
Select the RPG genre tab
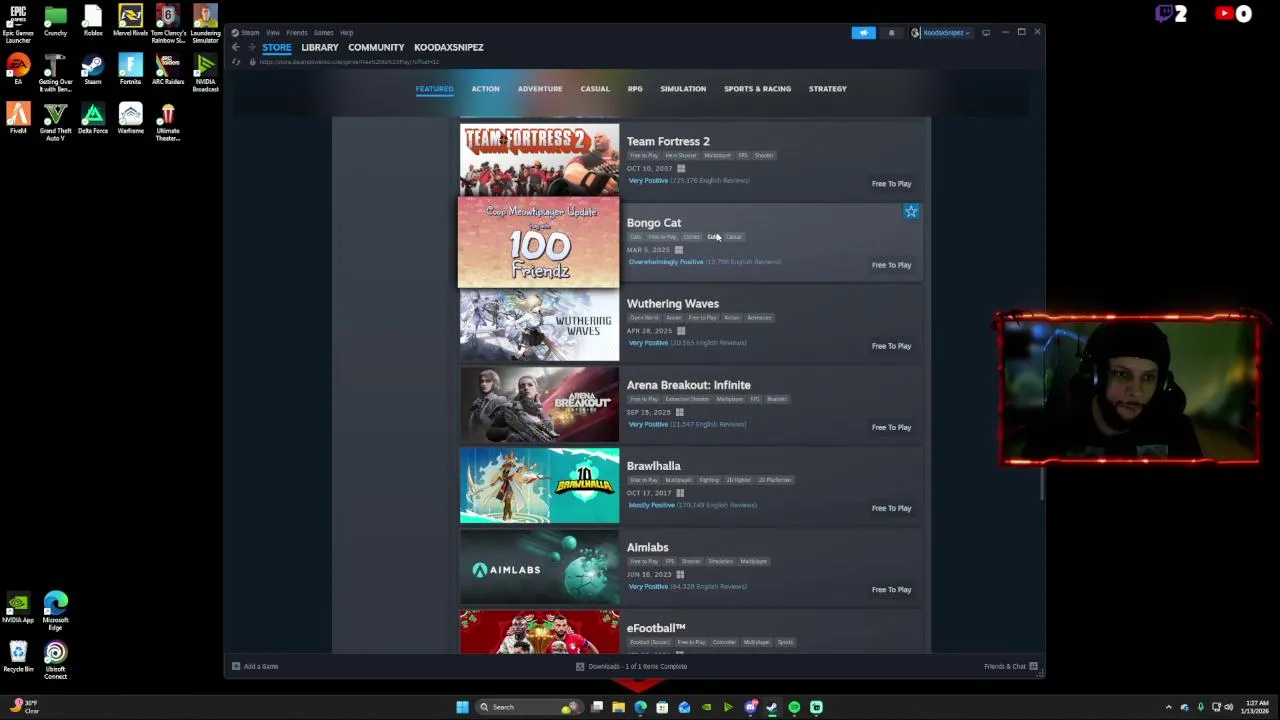pyautogui.click(x=635, y=89)
